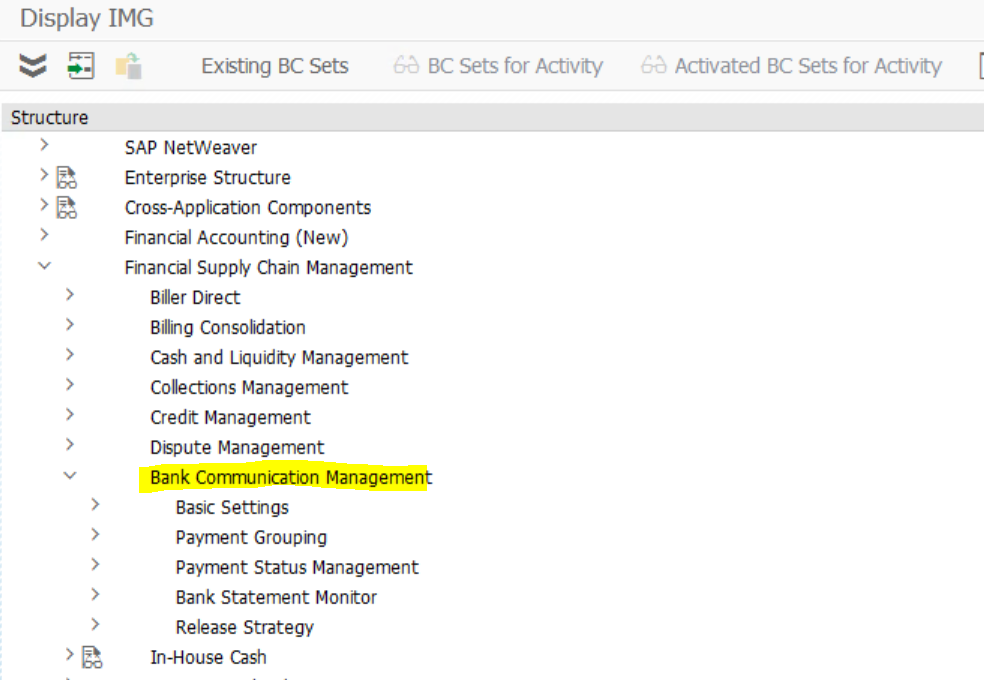The width and height of the screenshot is (984, 680).
Task: Expand the Basic Settings node
Action: [96, 506]
